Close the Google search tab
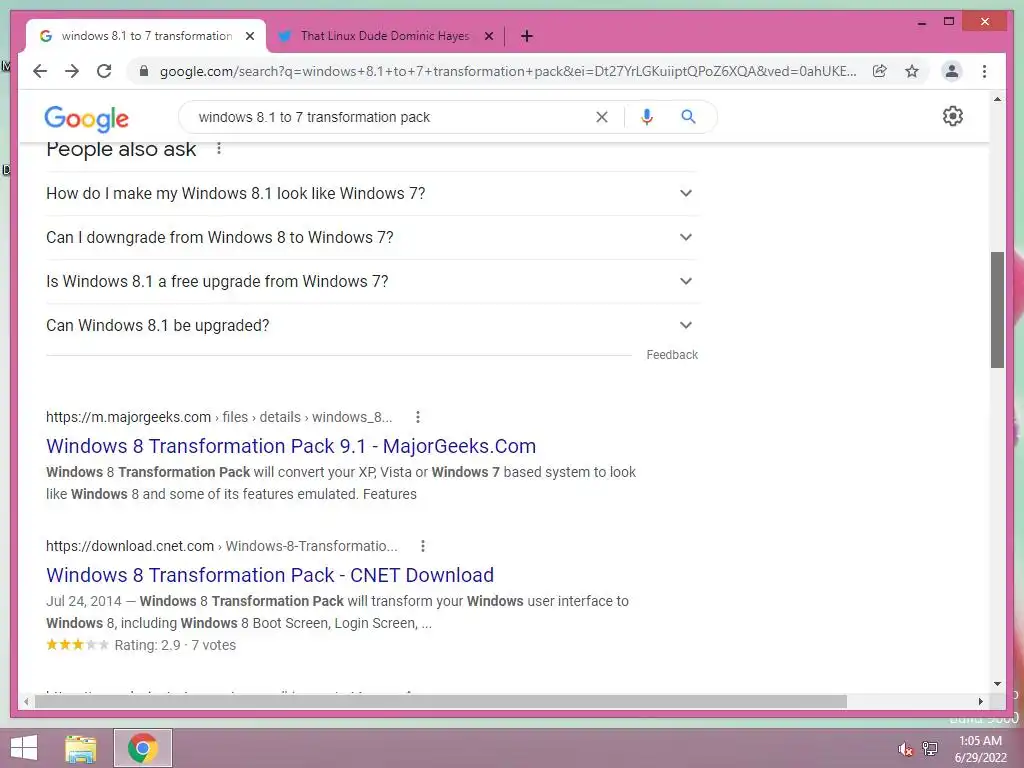 pos(249,36)
